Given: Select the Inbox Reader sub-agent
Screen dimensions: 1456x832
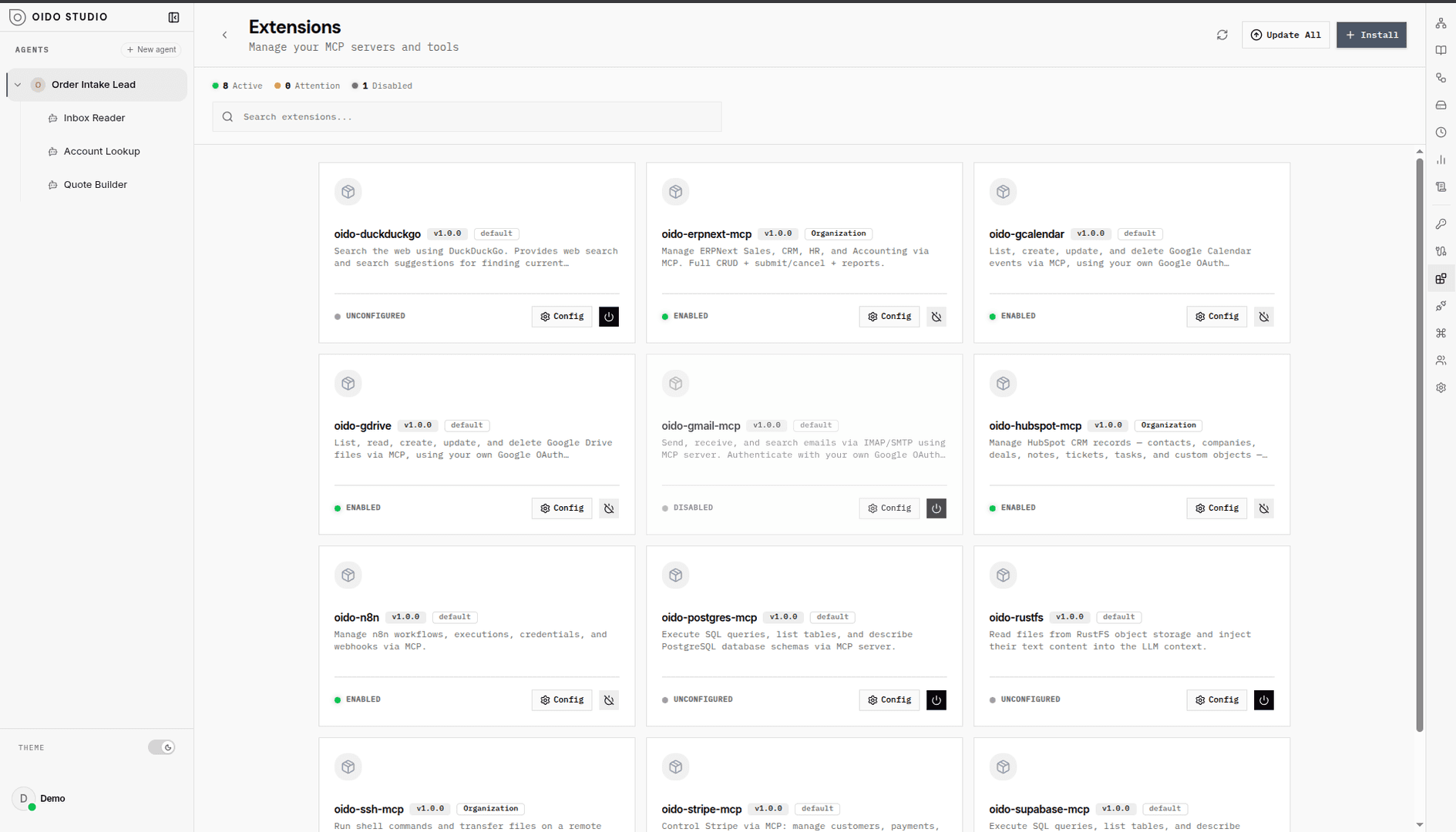Looking at the screenshot, I should click(94, 118).
